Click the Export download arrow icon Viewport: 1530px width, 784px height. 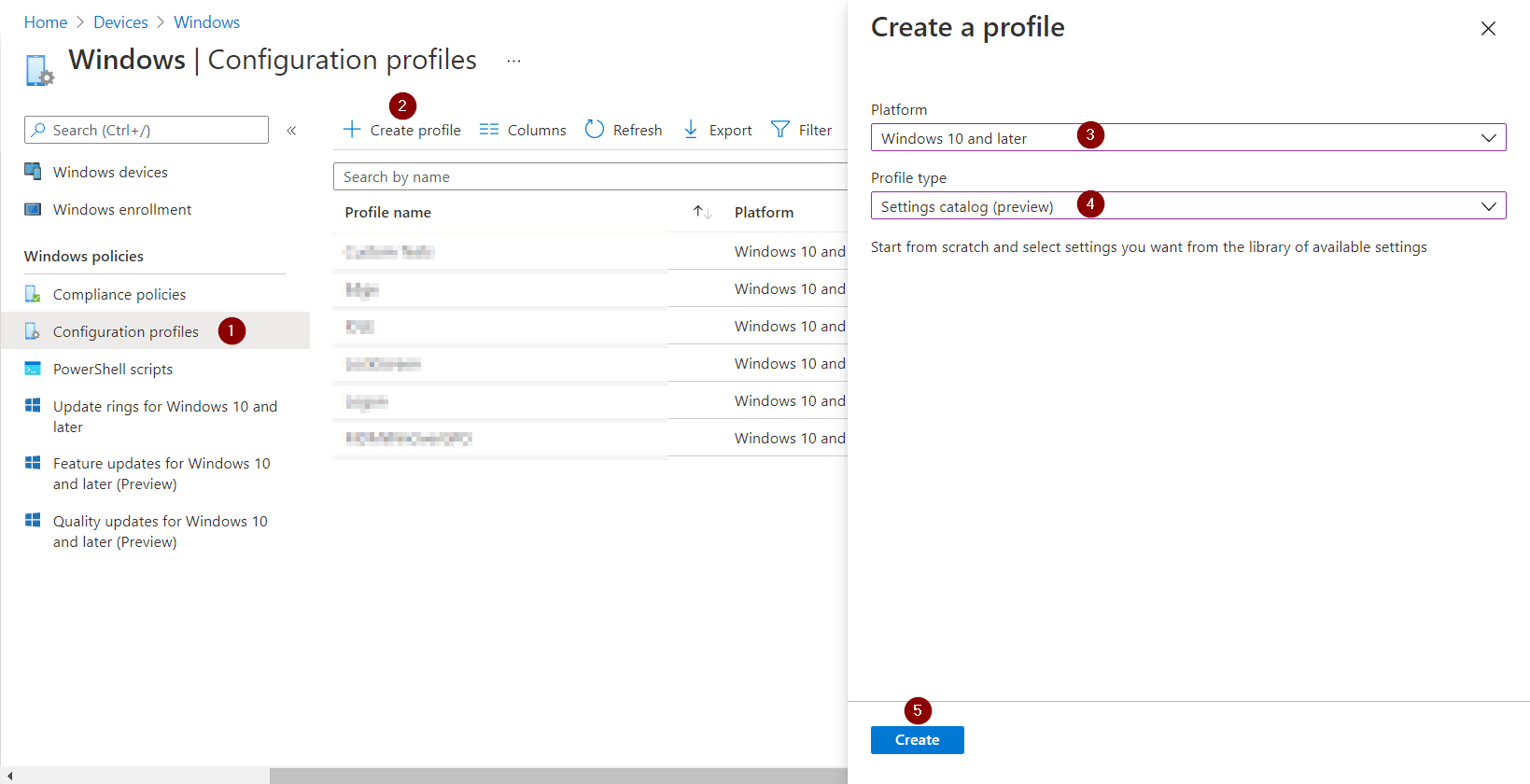point(691,130)
